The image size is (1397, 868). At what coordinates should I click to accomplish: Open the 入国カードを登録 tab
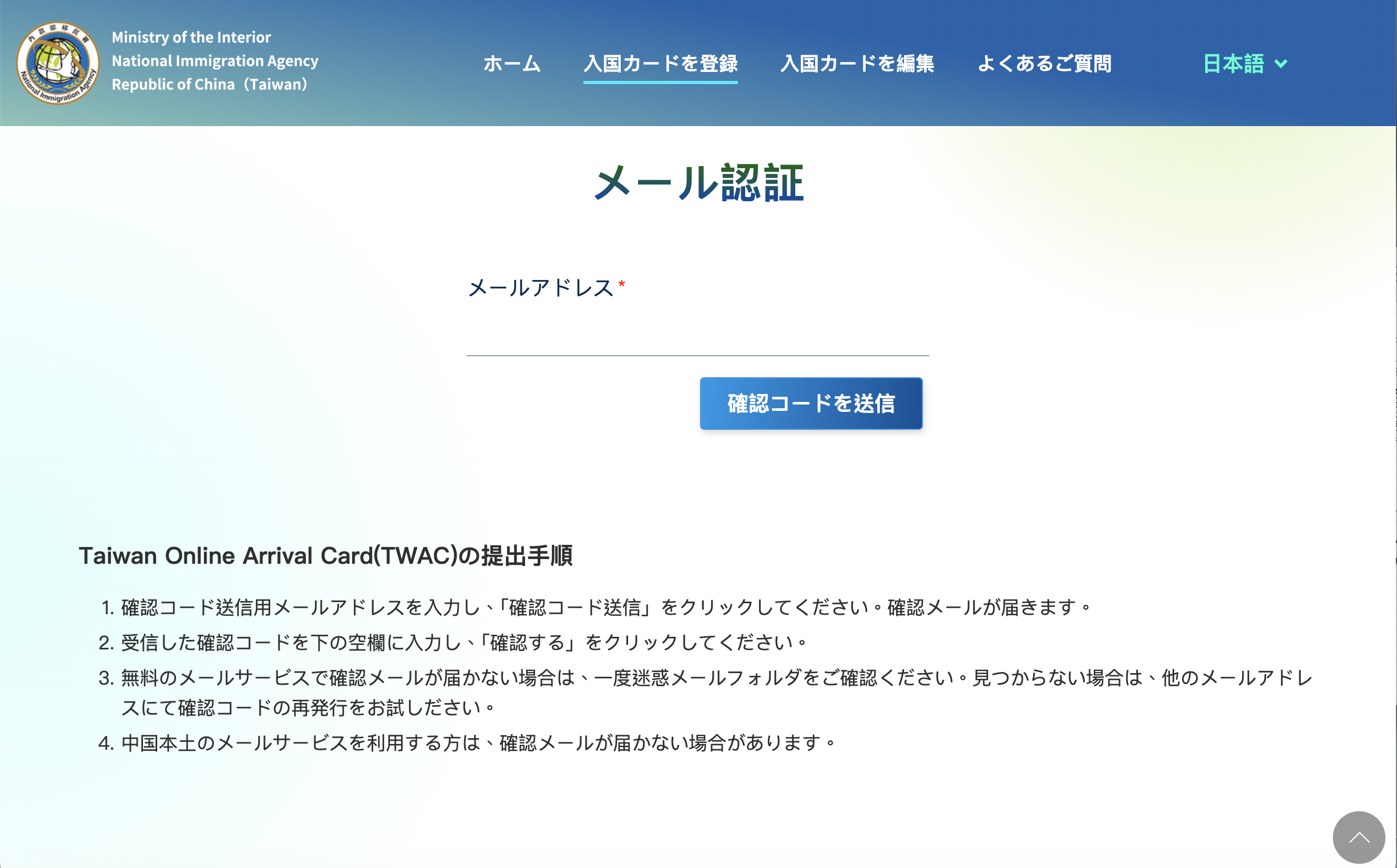[x=660, y=63]
